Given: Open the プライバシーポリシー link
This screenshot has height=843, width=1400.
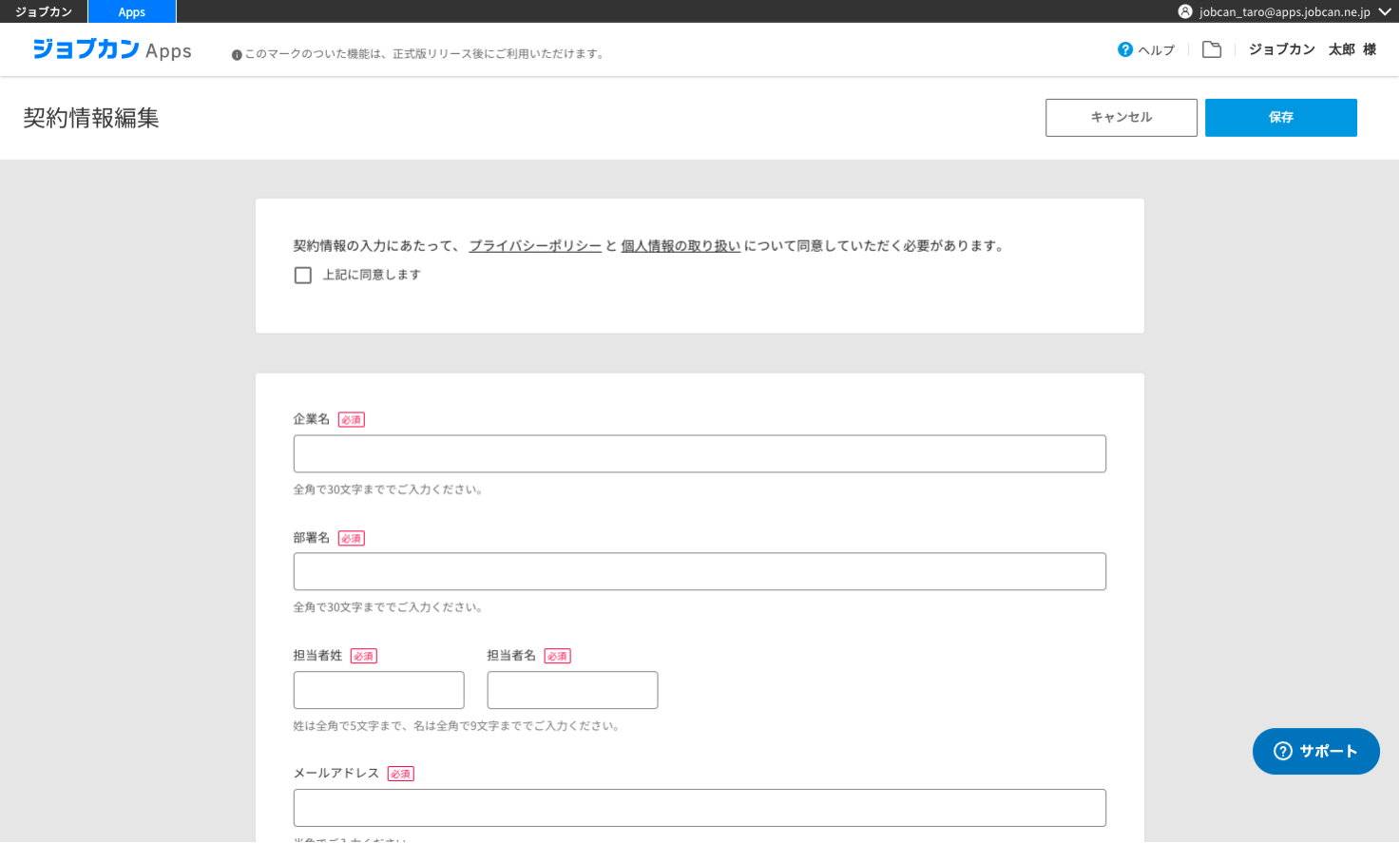Looking at the screenshot, I should pyautogui.click(x=535, y=246).
